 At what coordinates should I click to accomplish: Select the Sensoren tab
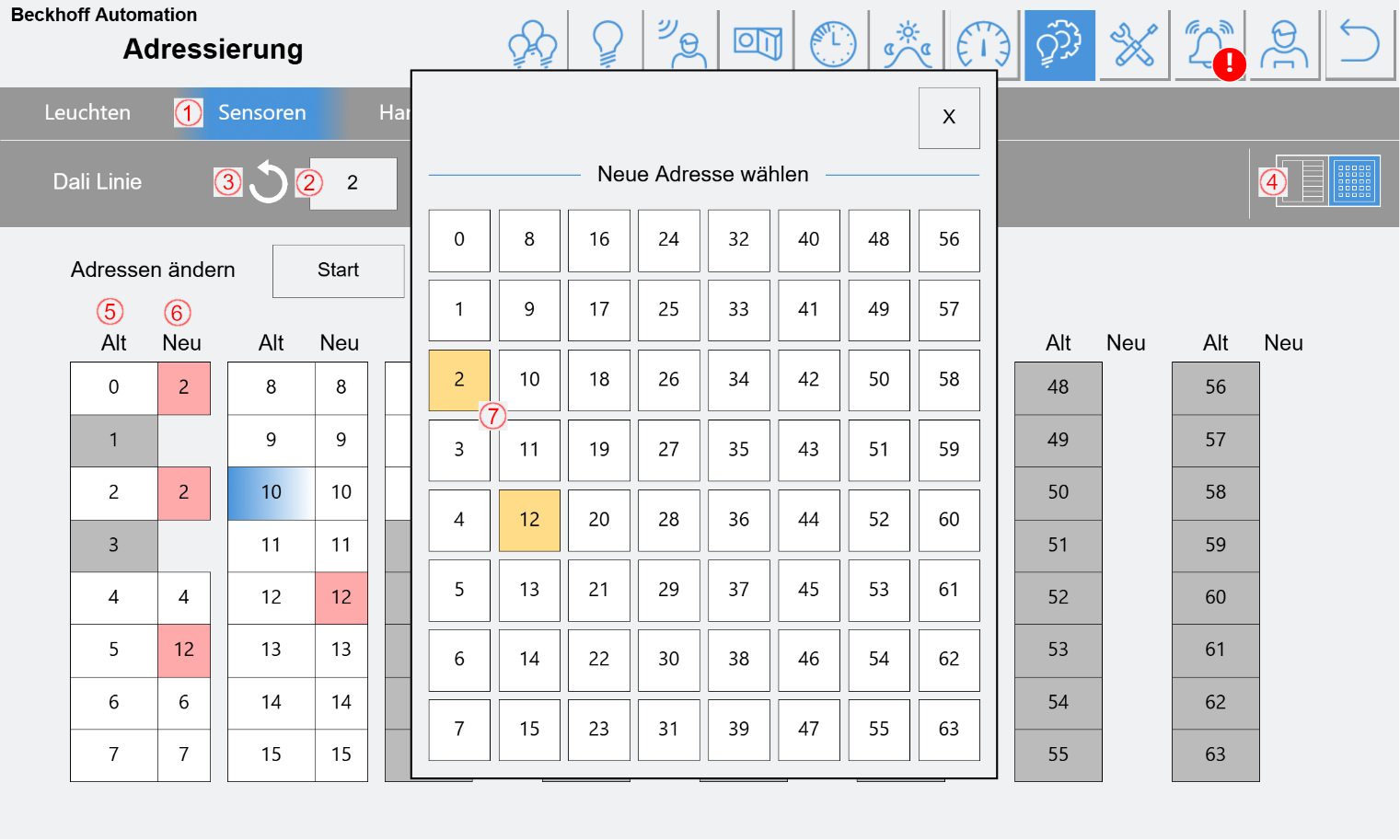(x=261, y=113)
